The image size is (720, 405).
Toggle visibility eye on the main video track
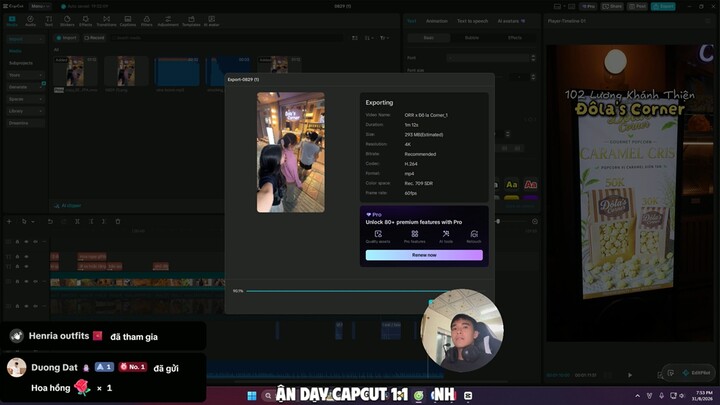pyautogui.click(x=26, y=281)
